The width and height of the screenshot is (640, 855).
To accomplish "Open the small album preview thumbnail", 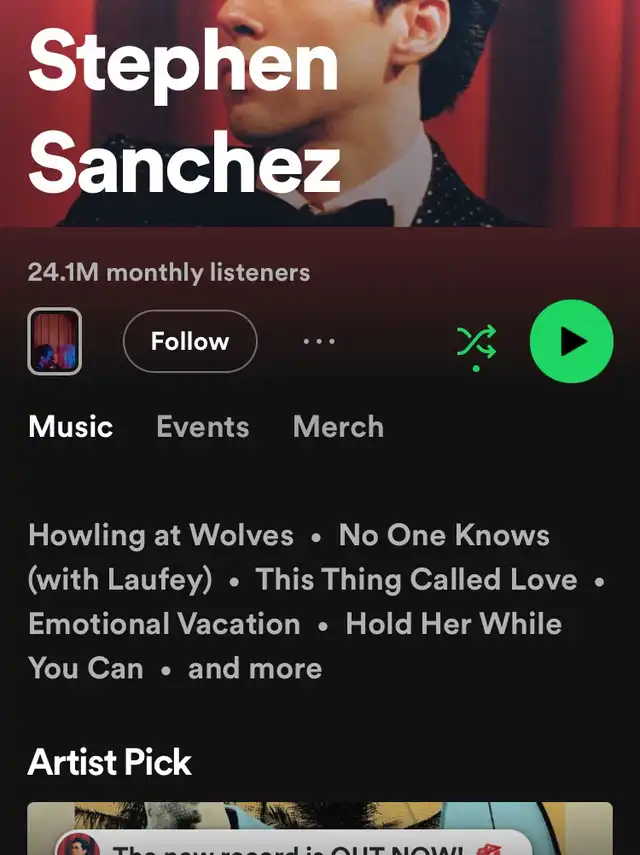I will (55, 341).
